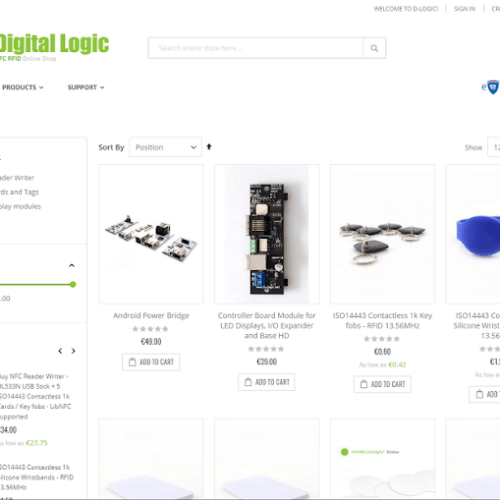Click star rating under Controller Board Module
The width and height of the screenshot is (500, 500).
pyautogui.click(x=266, y=349)
